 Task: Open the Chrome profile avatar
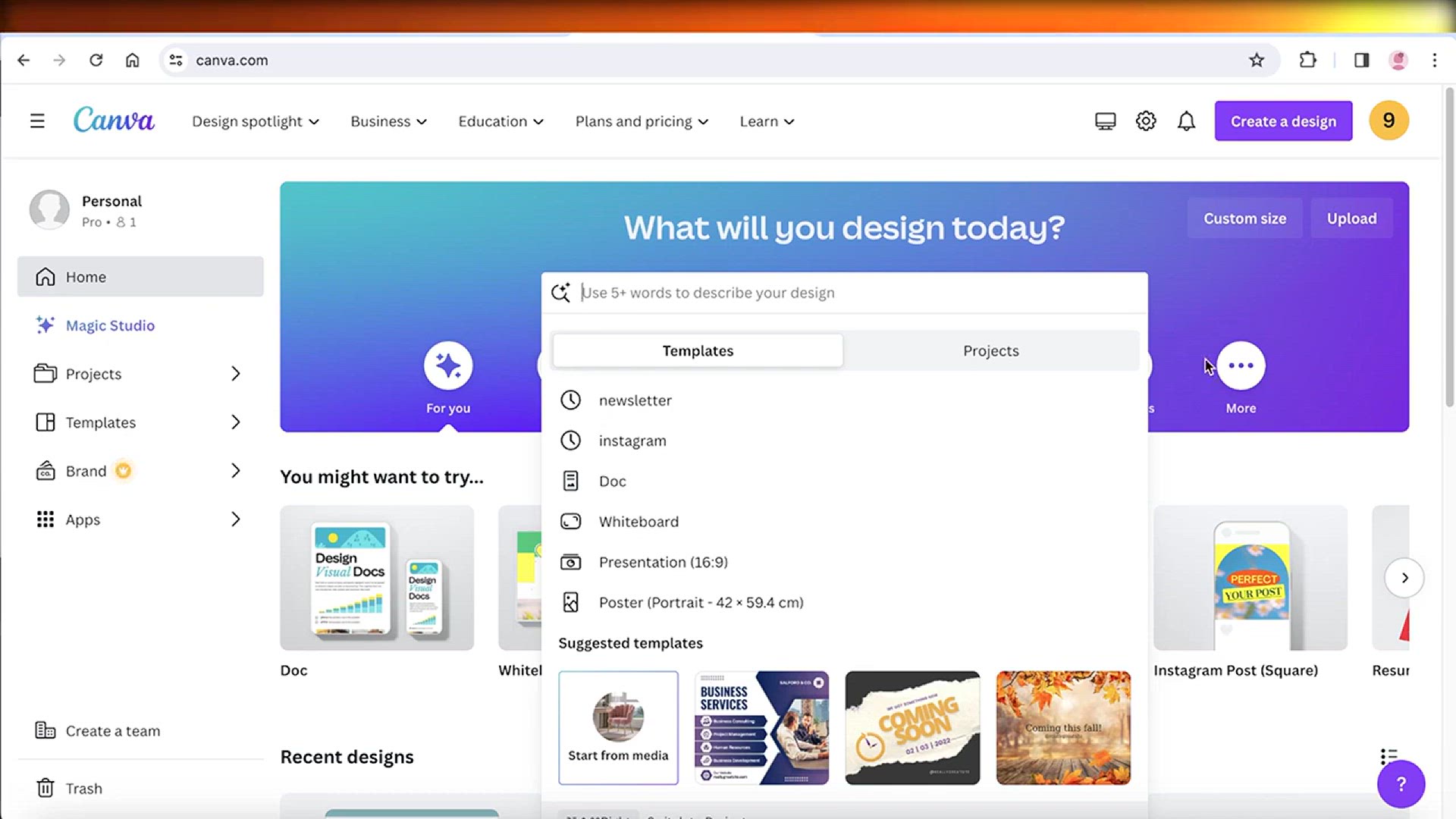point(1398,60)
